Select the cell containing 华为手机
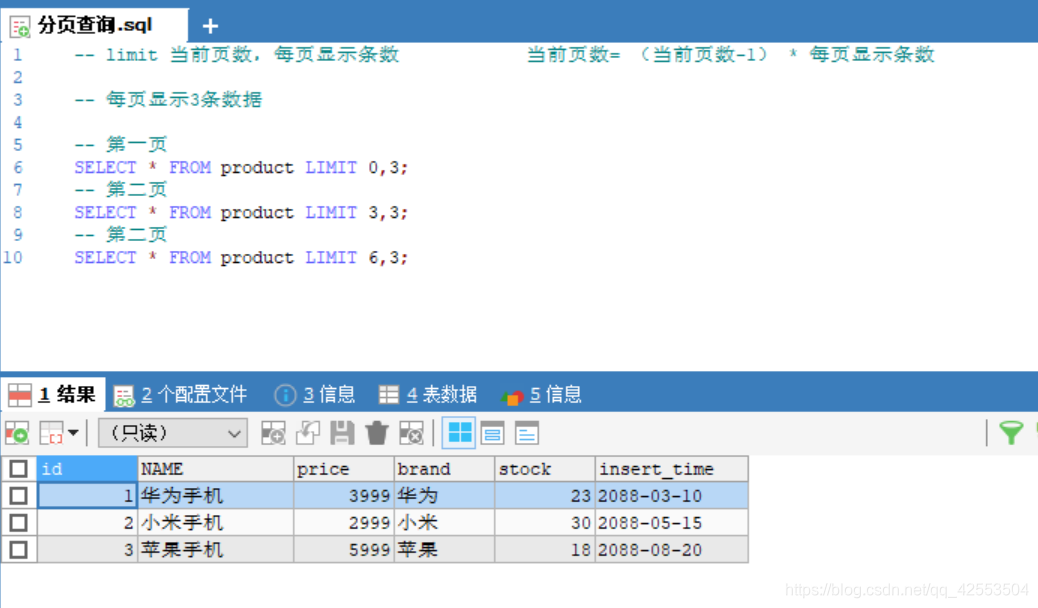The width and height of the screenshot is (1038, 608). pyautogui.click(x=216, y=495)
